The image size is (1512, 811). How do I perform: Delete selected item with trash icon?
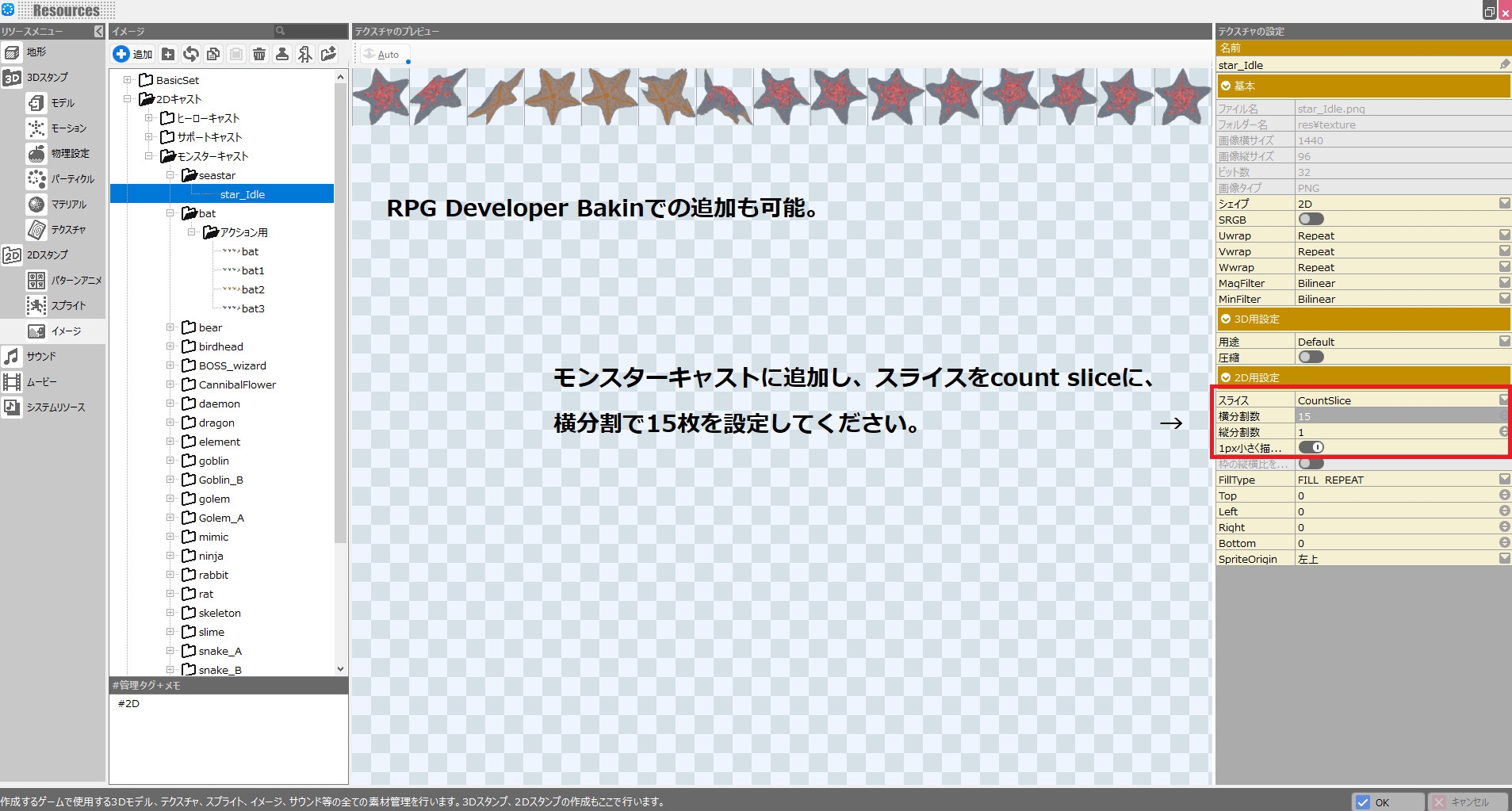tap(259, 54)
